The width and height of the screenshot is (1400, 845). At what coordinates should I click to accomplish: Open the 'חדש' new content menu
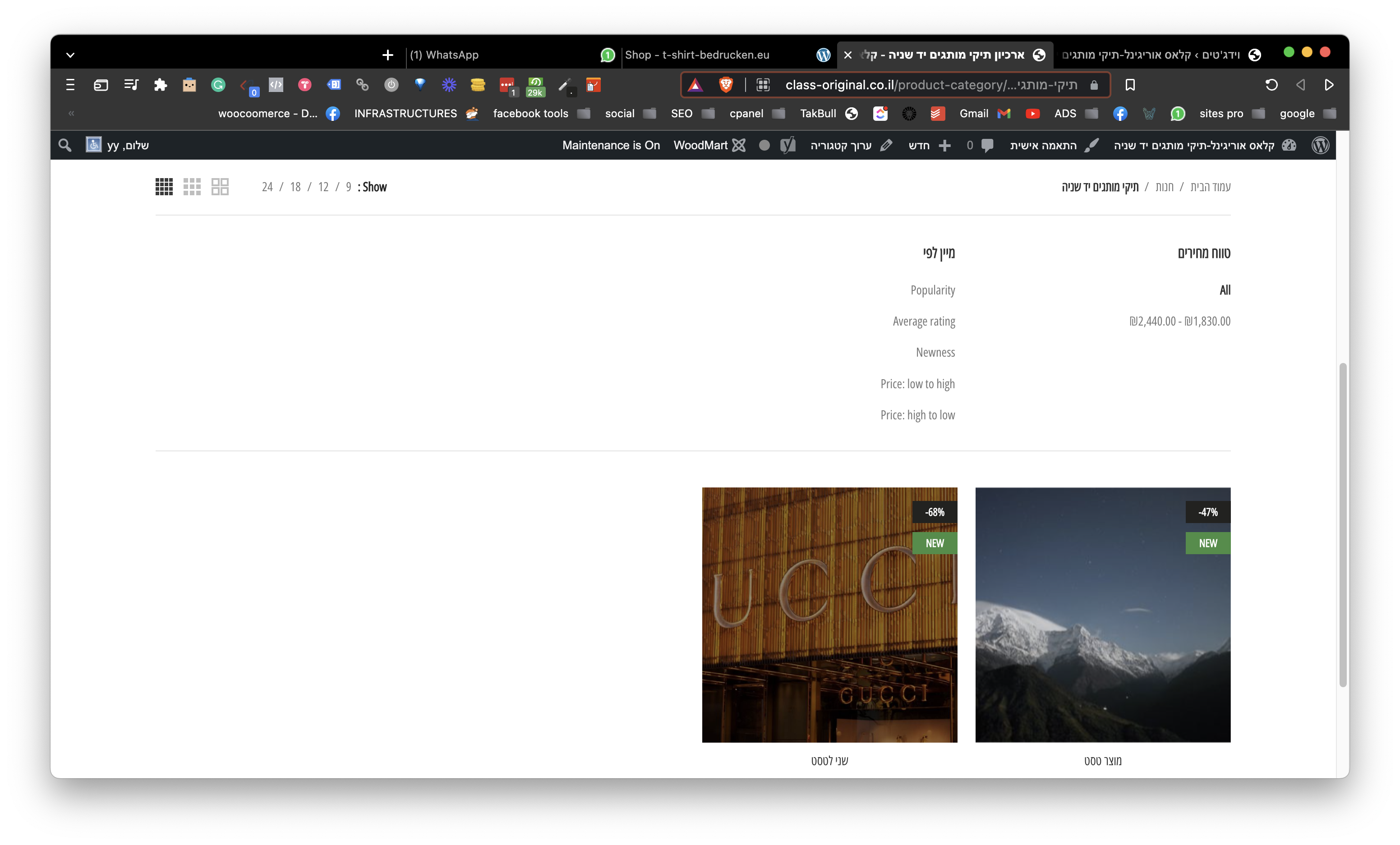coord(930,145)
